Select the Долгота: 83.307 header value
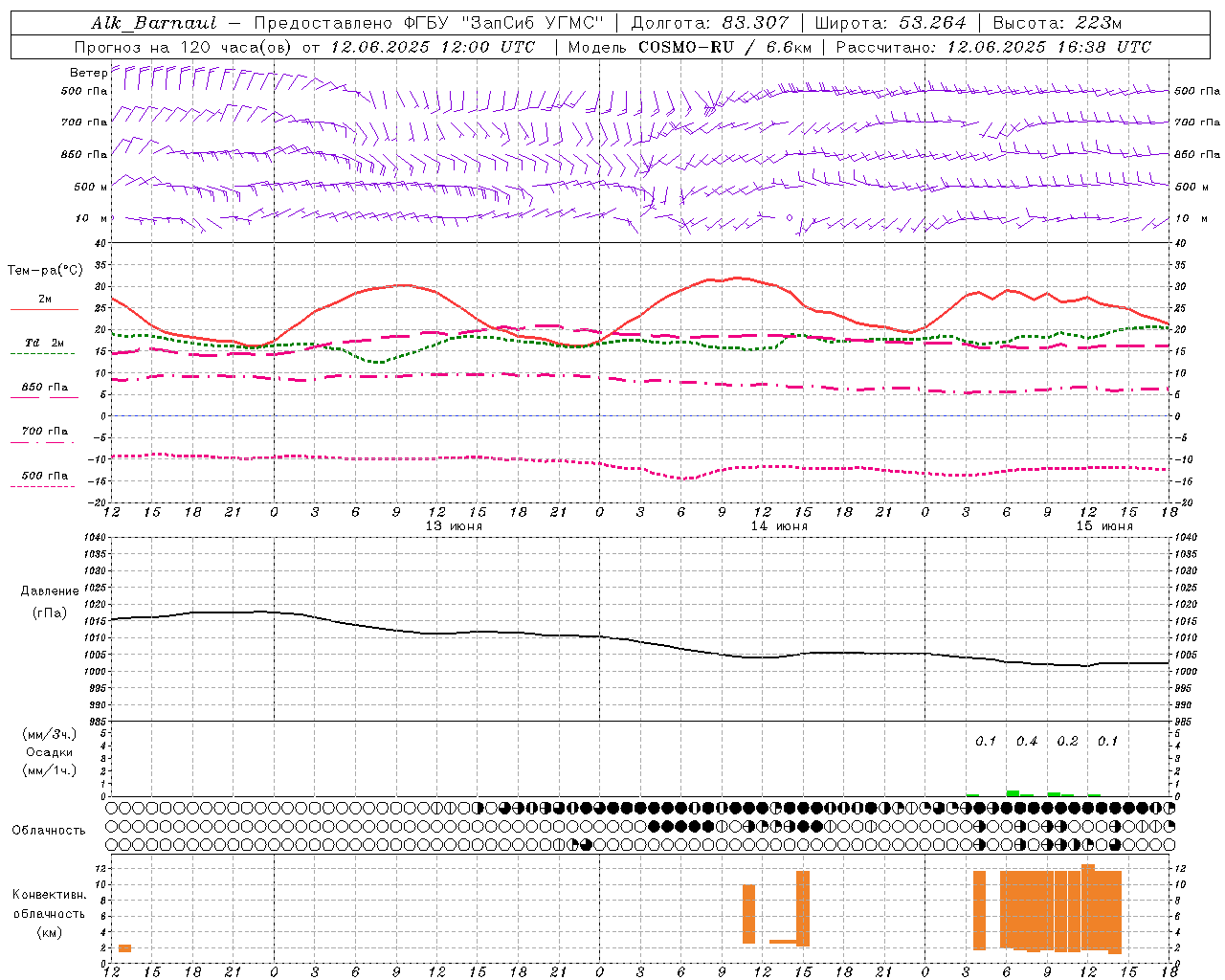This screenshot has width=1225, height=980. pyautogui.click(x=710, y=23)
